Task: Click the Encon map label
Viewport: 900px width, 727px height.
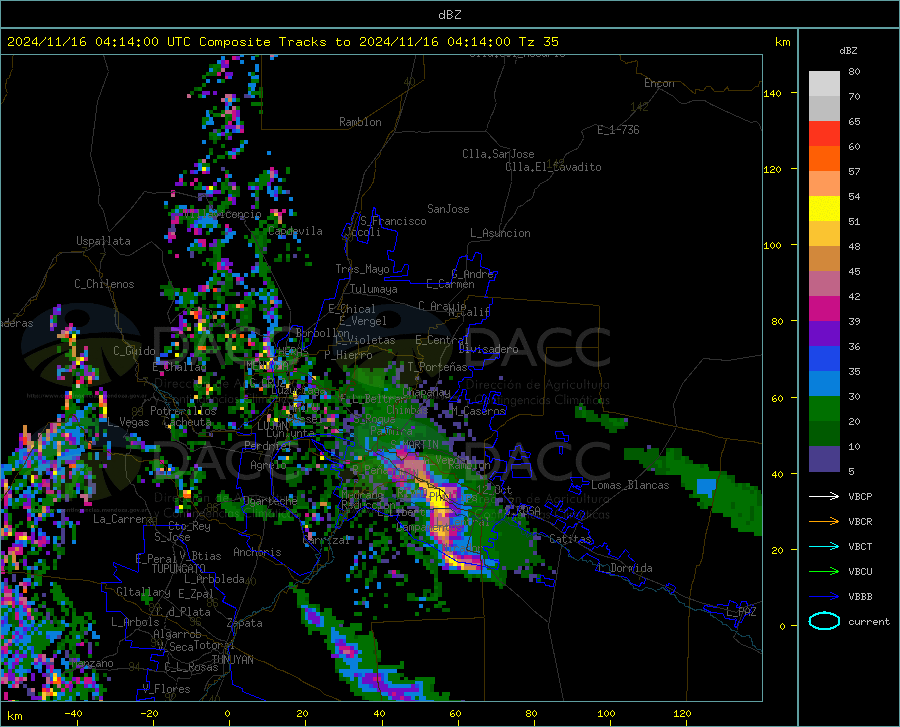Action: click(659, 83)
